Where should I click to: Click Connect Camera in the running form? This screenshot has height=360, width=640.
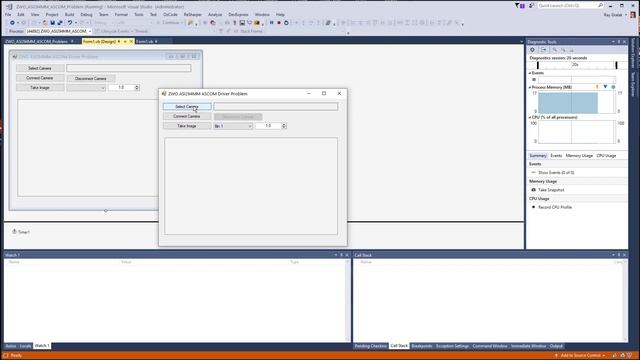click(187, 116)
